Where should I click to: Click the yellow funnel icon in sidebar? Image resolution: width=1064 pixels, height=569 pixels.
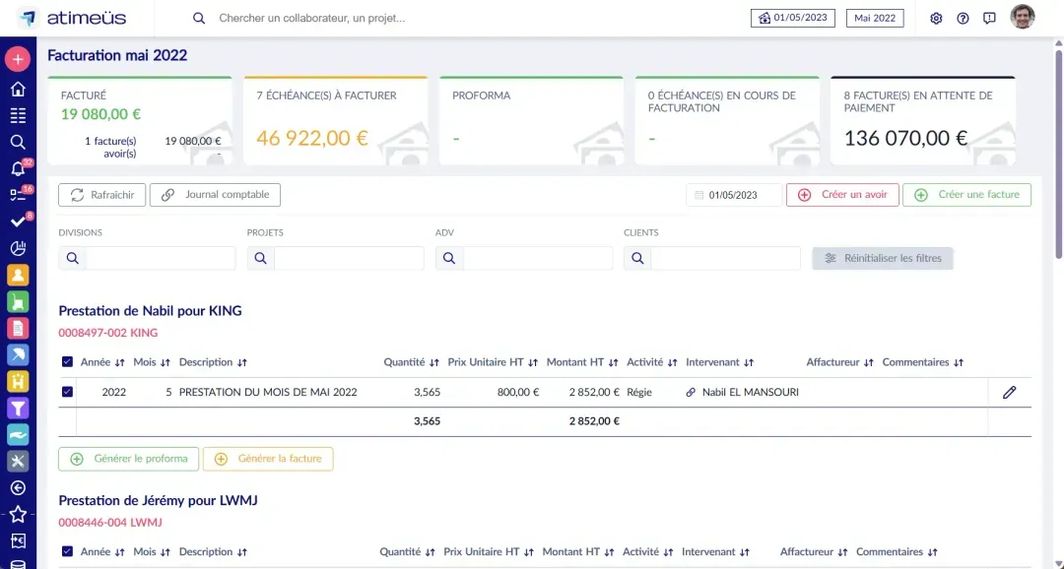click(x=17, y=408)
